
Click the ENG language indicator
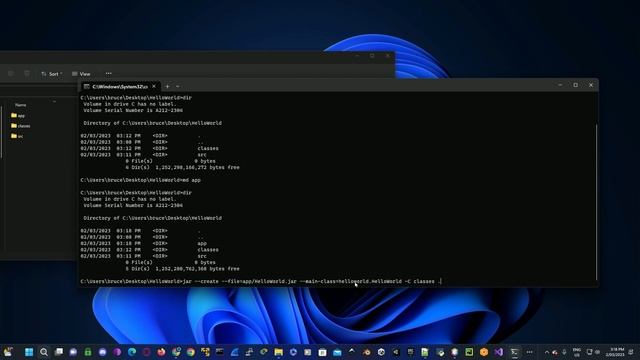[577, 352]
